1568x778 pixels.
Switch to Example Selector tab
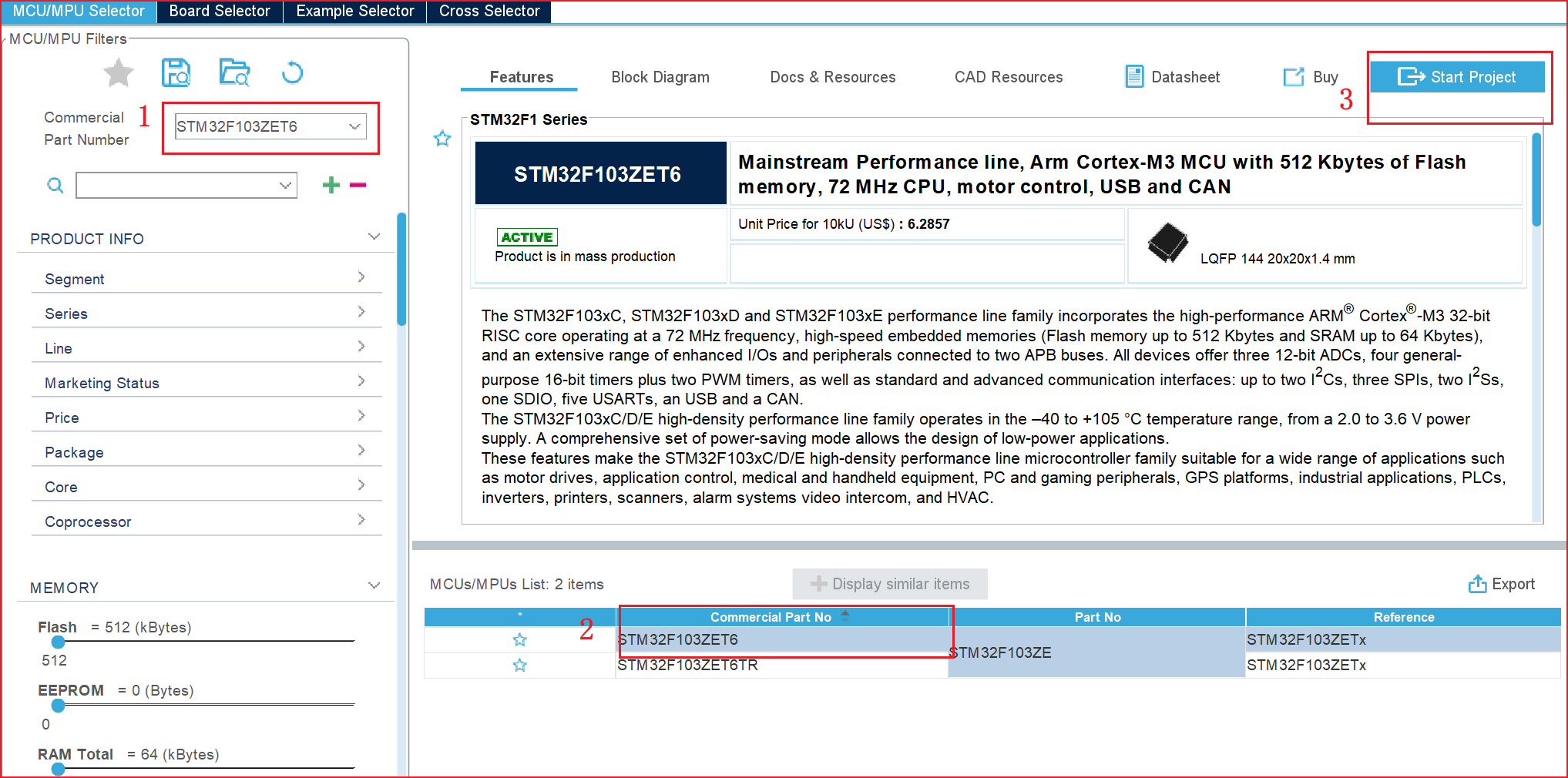(x=355, y=12)
